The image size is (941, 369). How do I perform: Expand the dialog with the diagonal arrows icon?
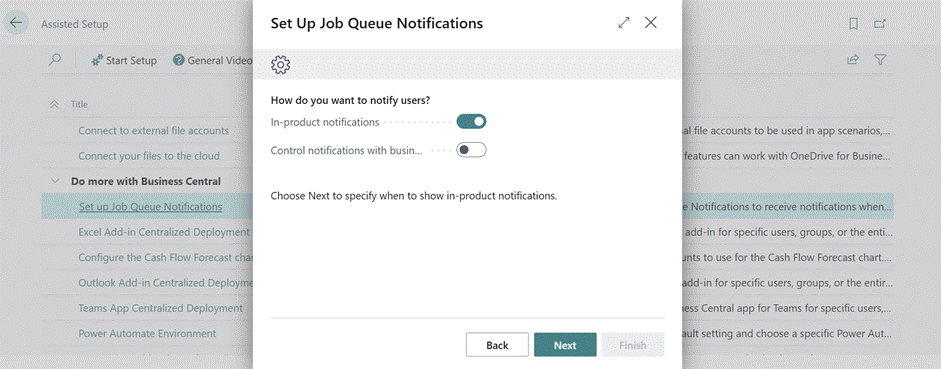click(624, 23)
